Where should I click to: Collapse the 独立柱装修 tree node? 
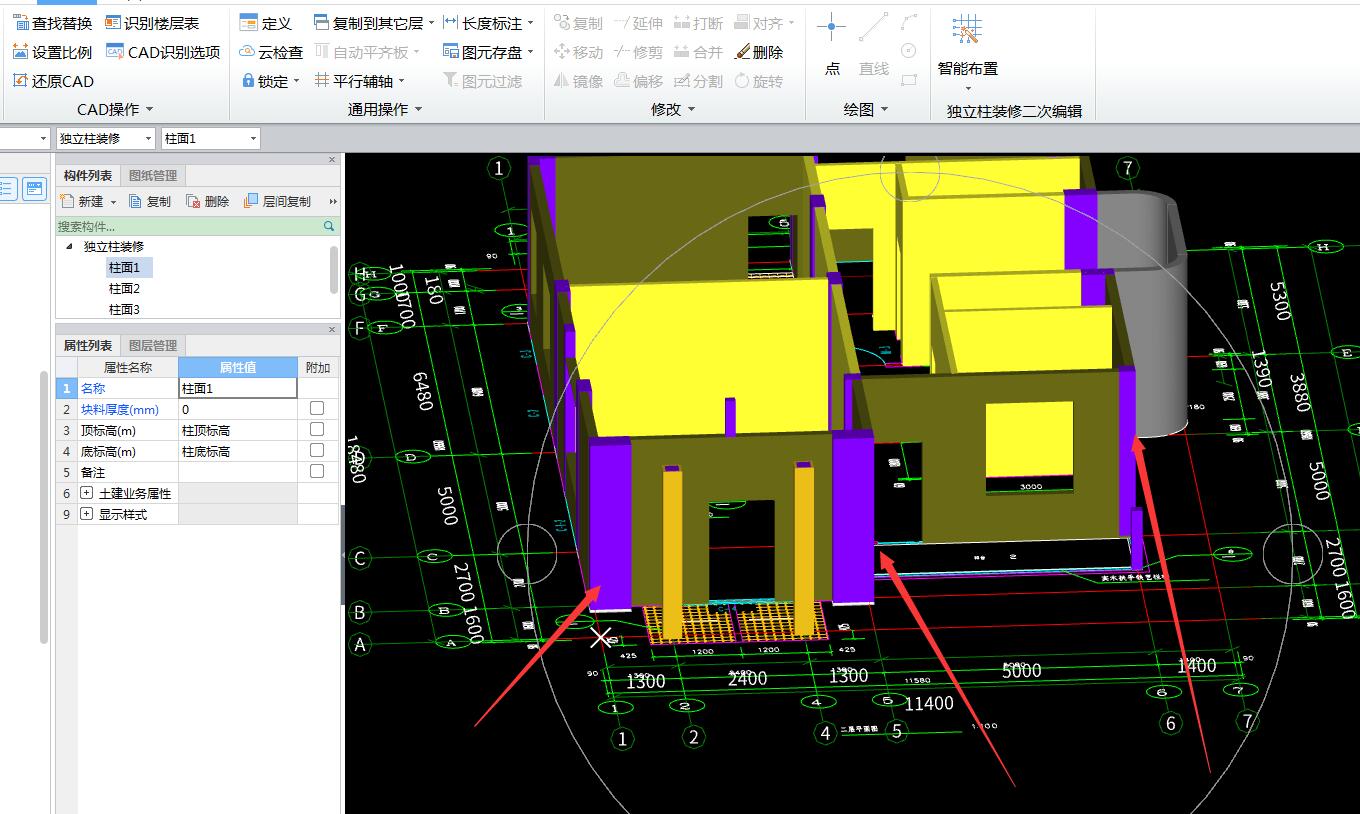[x=69, y=246]
